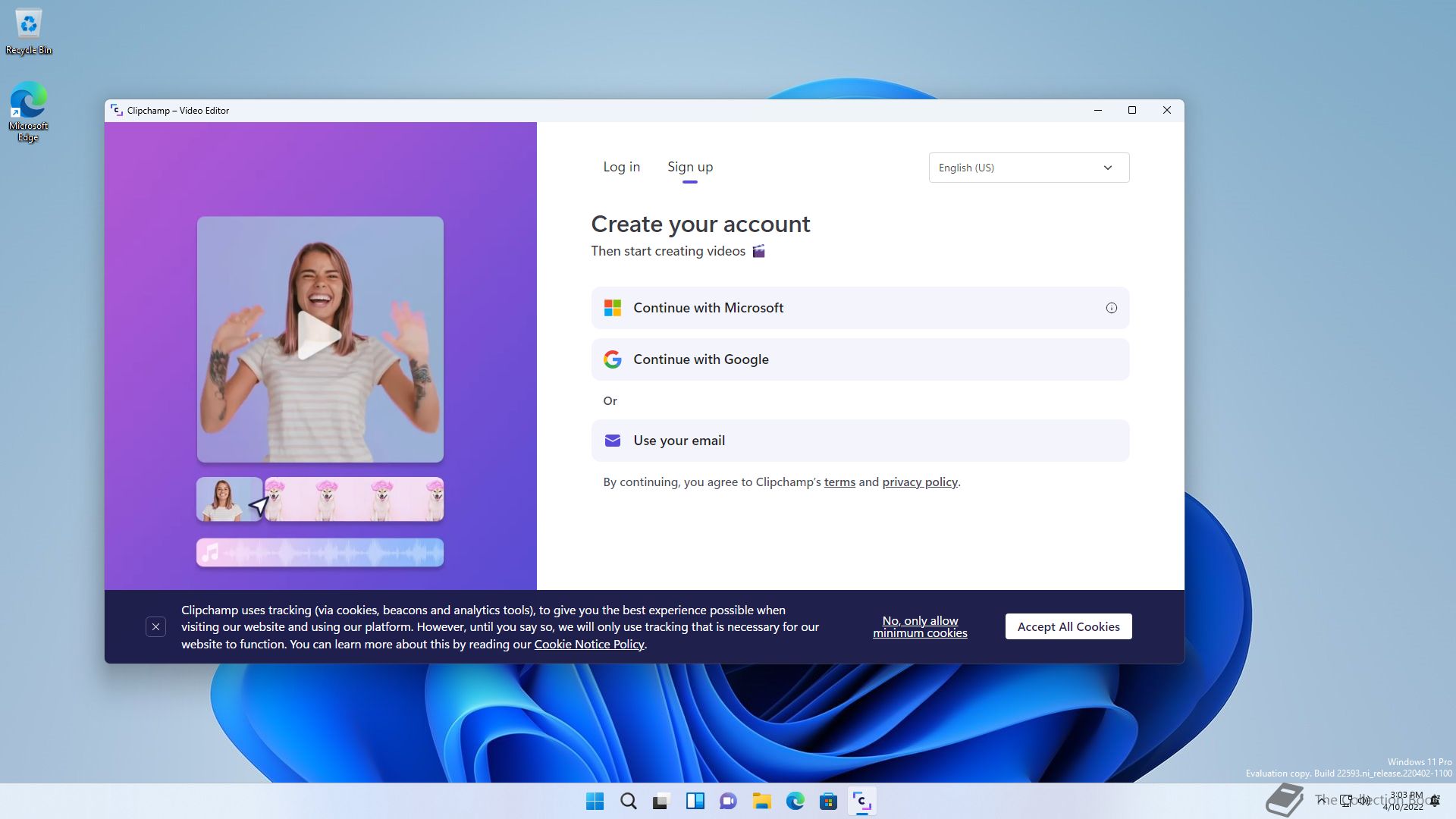The width and height of the screenshot is (1456, 819).
Task: Select the Microsoft Edge desktop shortcut
Action: [28, 111]
